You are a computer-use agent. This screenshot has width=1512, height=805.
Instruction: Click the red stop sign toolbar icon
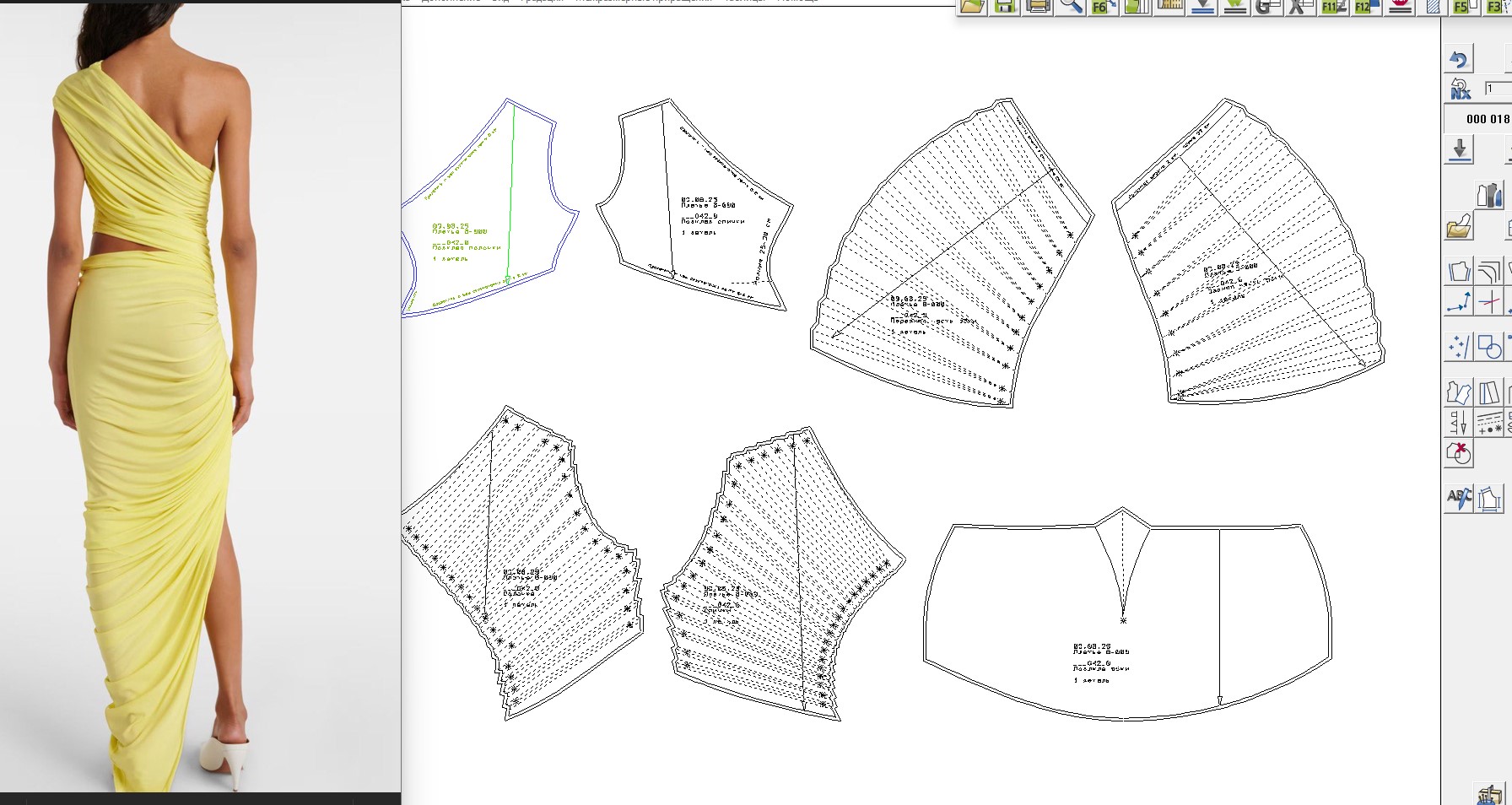[x=1400, y=7]
